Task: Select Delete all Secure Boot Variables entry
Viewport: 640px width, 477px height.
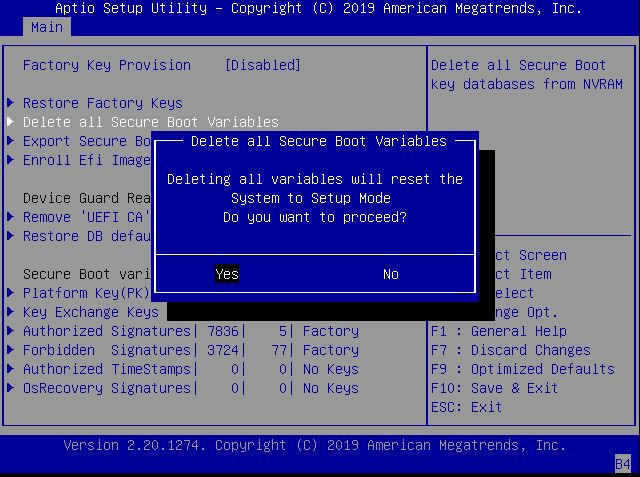Action: [151, 122]
